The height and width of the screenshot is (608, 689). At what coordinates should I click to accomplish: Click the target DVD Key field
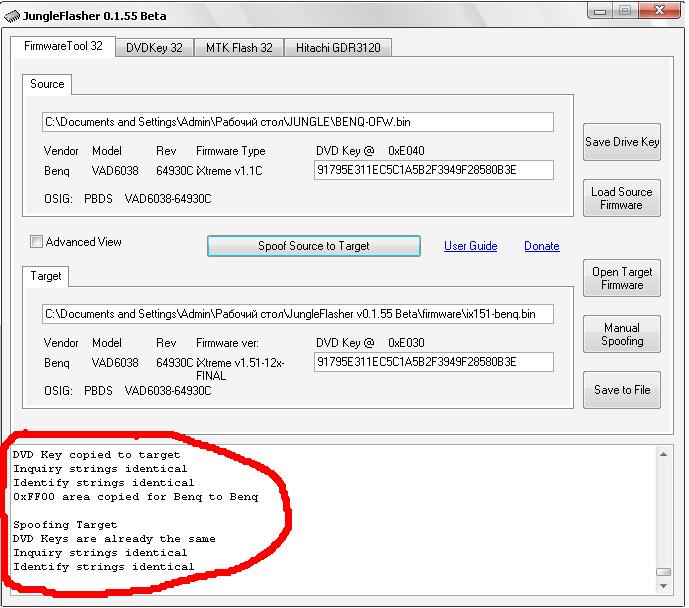pos(434,362)
